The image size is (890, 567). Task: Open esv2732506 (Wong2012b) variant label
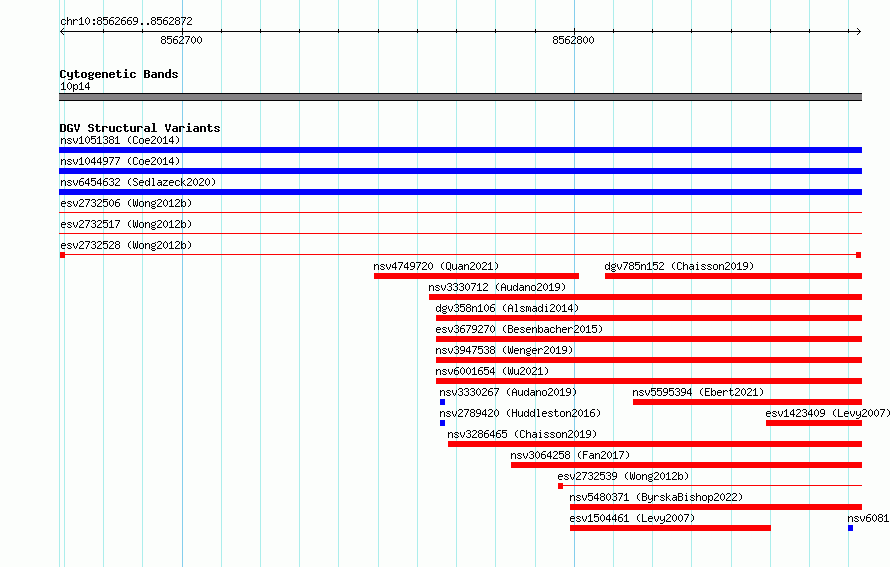pos(126,203)
